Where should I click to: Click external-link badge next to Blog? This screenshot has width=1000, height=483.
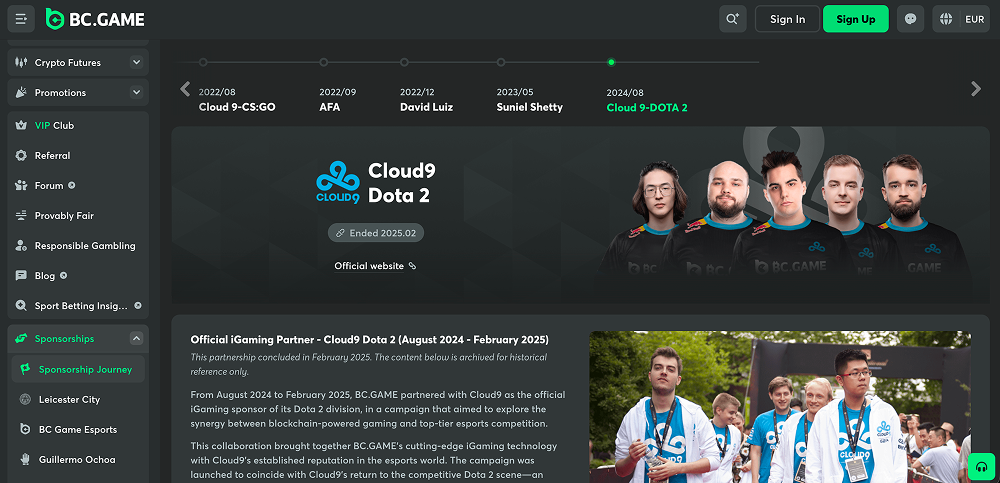click(63, 276)
